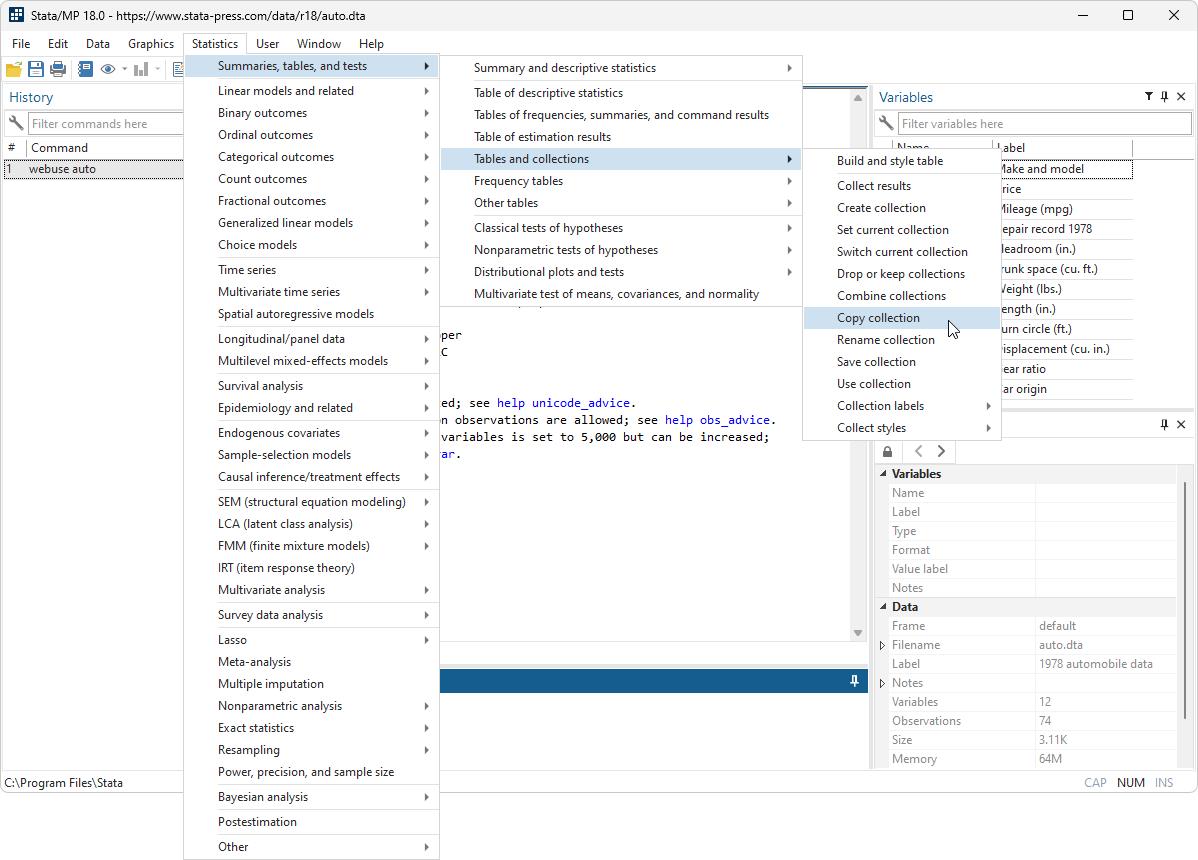Expand the Filename property row
The image size is (1198, 860).
pyautogui.click(x=882, y=645)
